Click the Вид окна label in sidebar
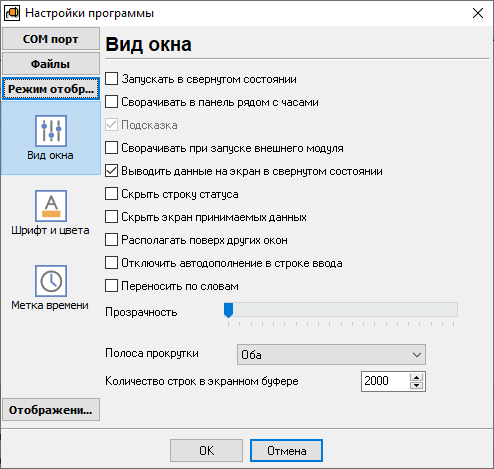Screen dimensions: 494x469 50,155
